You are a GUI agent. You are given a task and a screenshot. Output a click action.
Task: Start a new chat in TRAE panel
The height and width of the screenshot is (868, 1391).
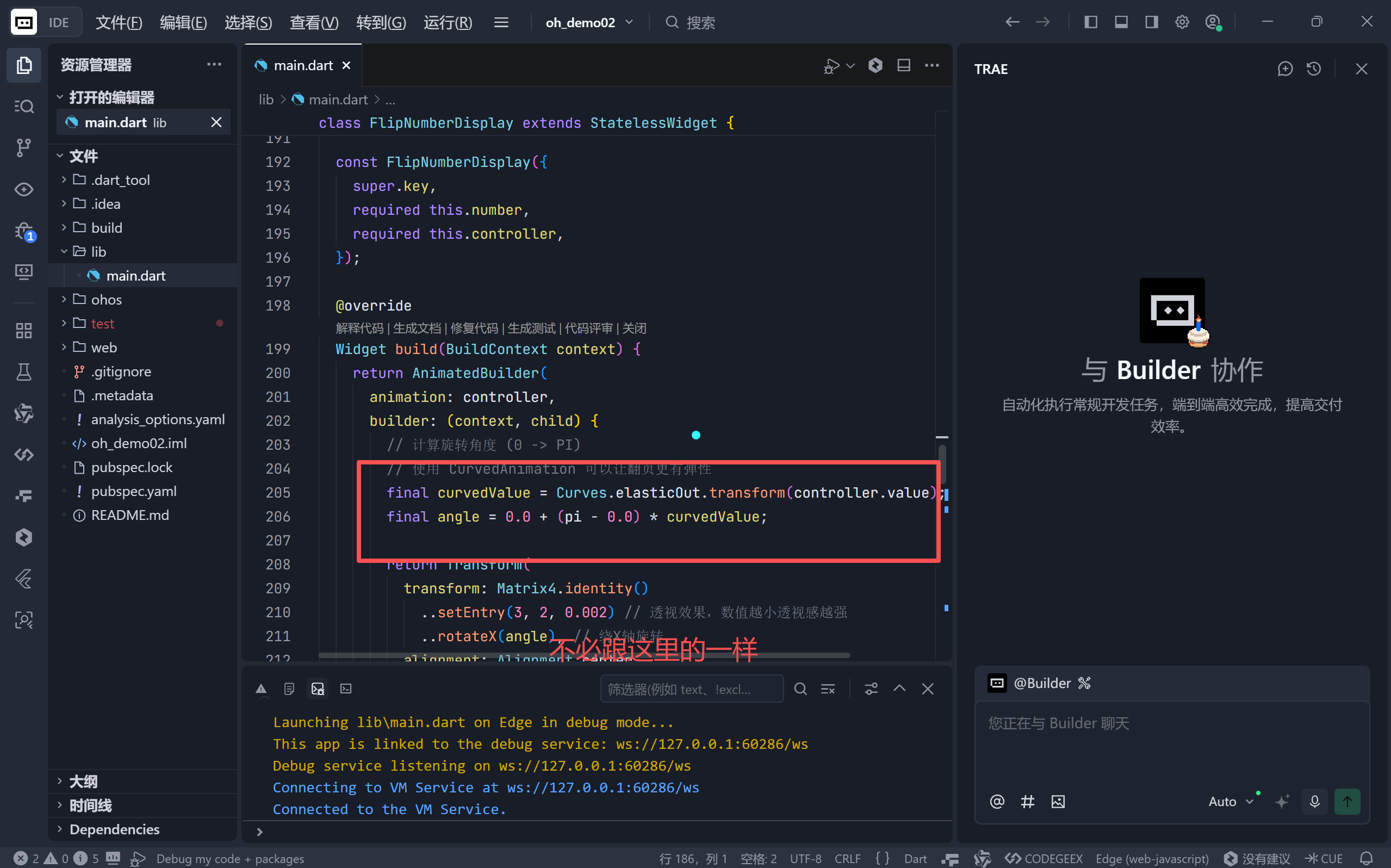pyautogui.click(x=1285, y=69)
